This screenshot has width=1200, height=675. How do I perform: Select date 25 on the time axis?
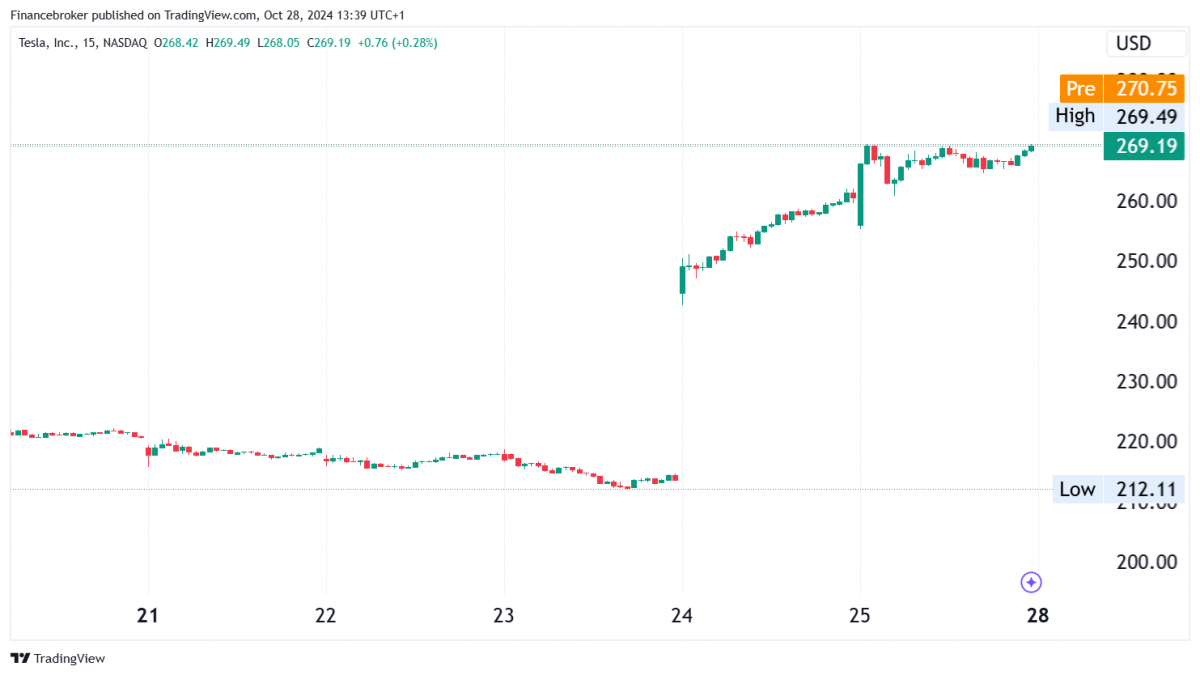coord(860,615)
